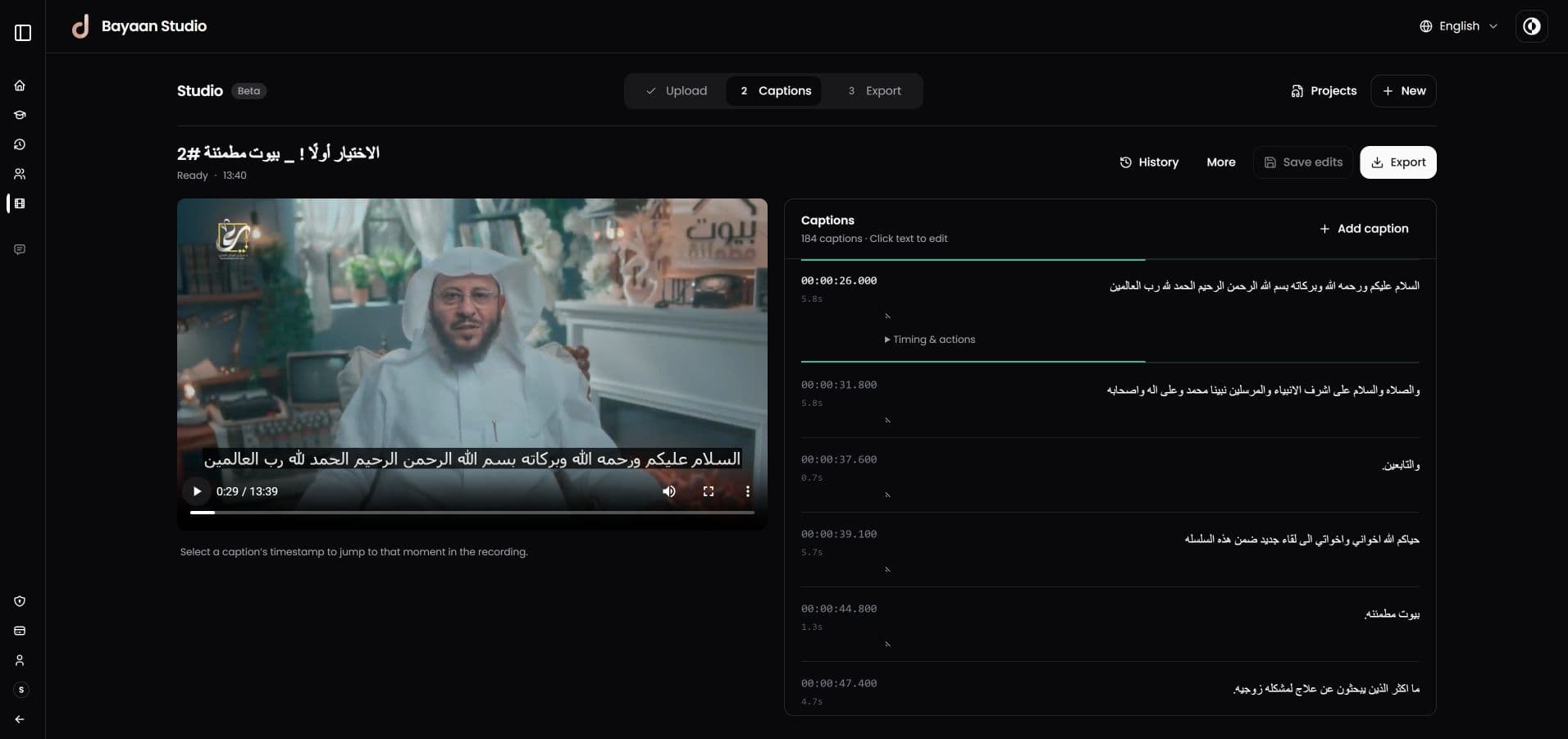Go to the Export step tab
The image size is (1568, 739).
coord(874,91)
